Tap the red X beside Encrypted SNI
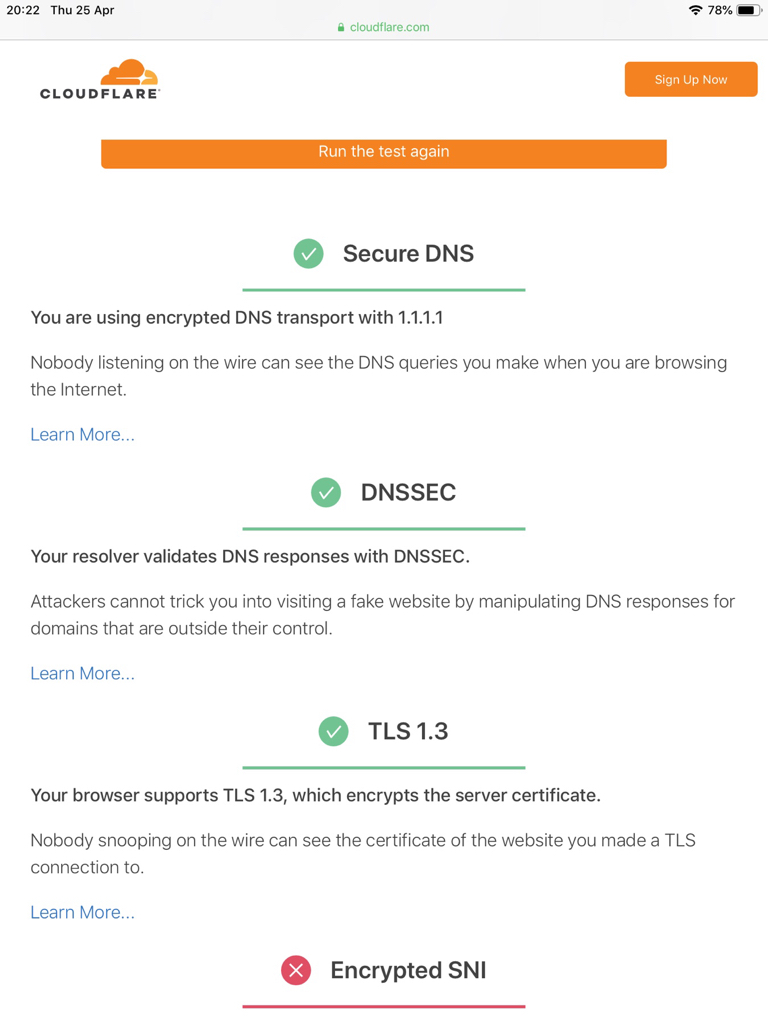This screenshot has height=1024, width=768. [296, 970]
